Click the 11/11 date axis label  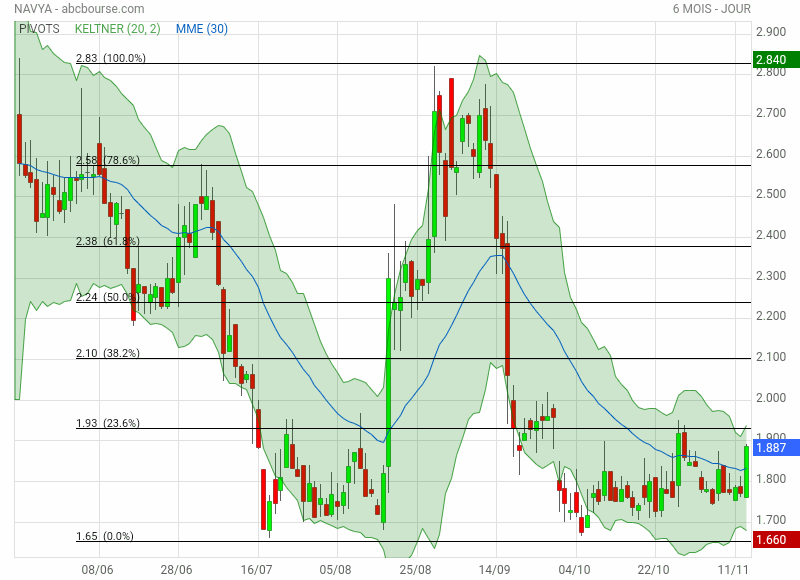point(733,569)
